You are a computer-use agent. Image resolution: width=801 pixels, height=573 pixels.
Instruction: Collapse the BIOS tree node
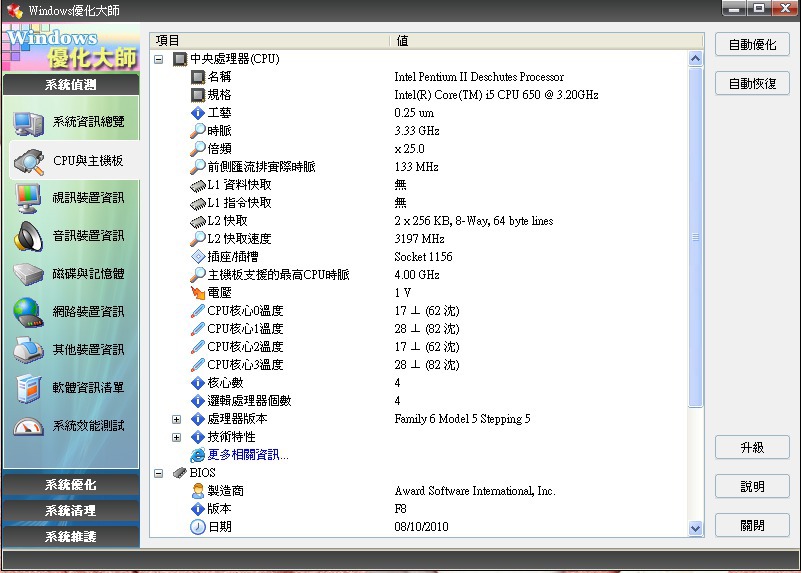click(158, 473)
